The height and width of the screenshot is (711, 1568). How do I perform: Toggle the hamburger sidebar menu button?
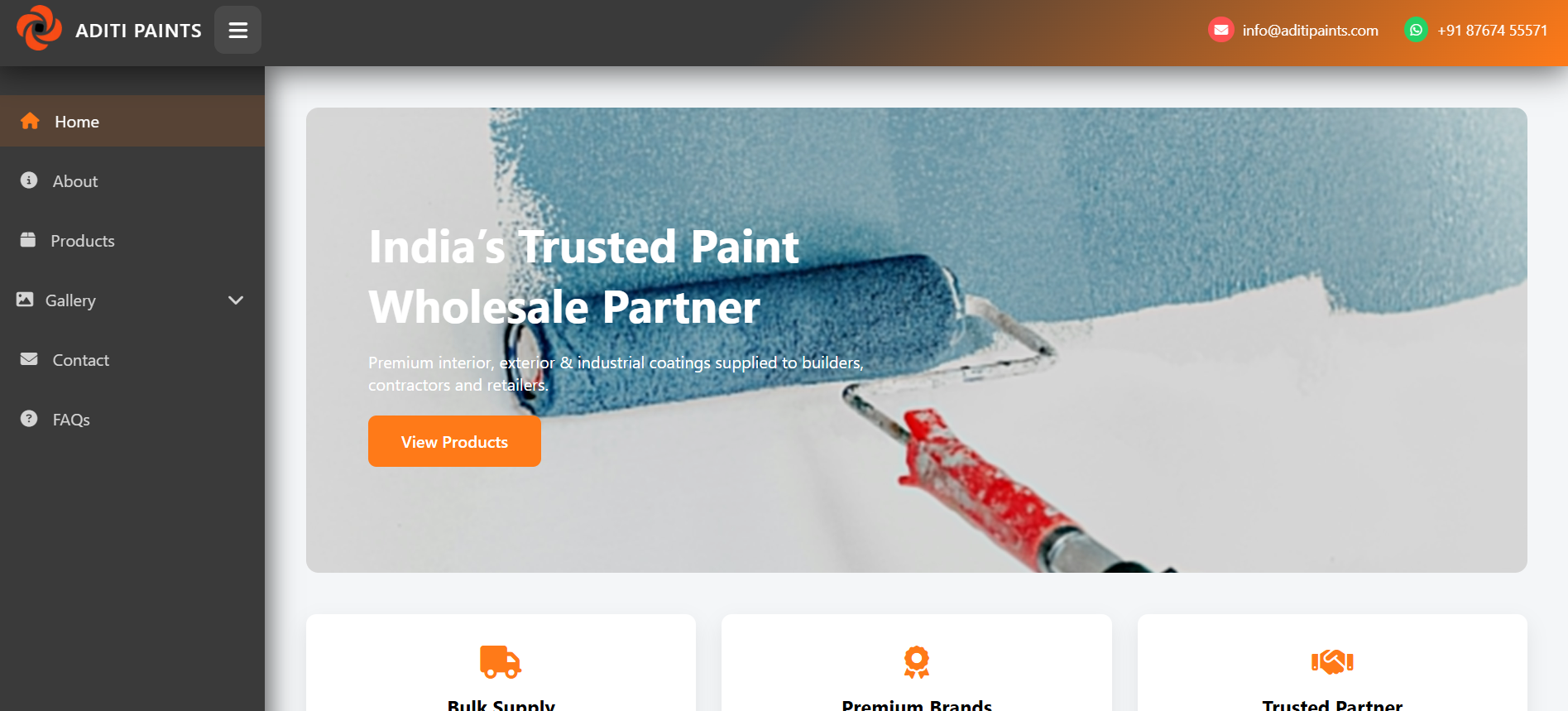pyautogui.click(x=237, y=30)
